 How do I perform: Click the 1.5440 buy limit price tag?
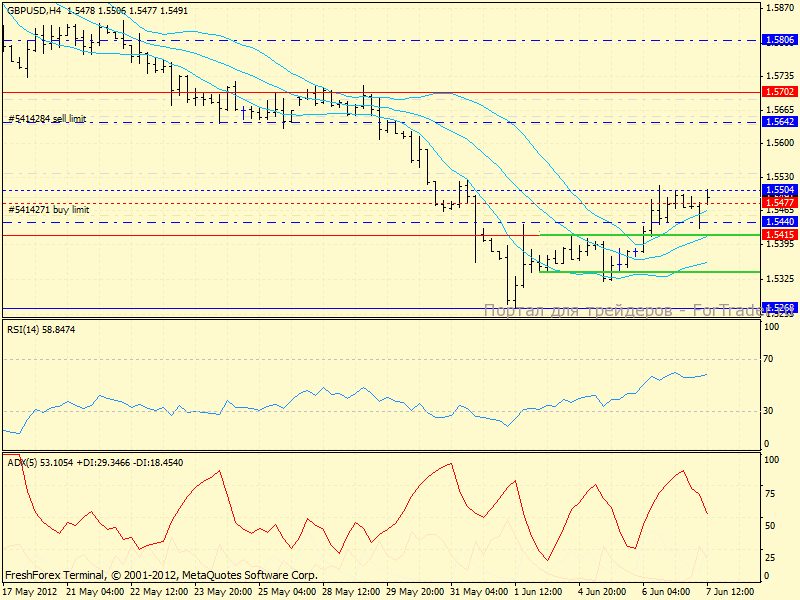click(779, 221)
